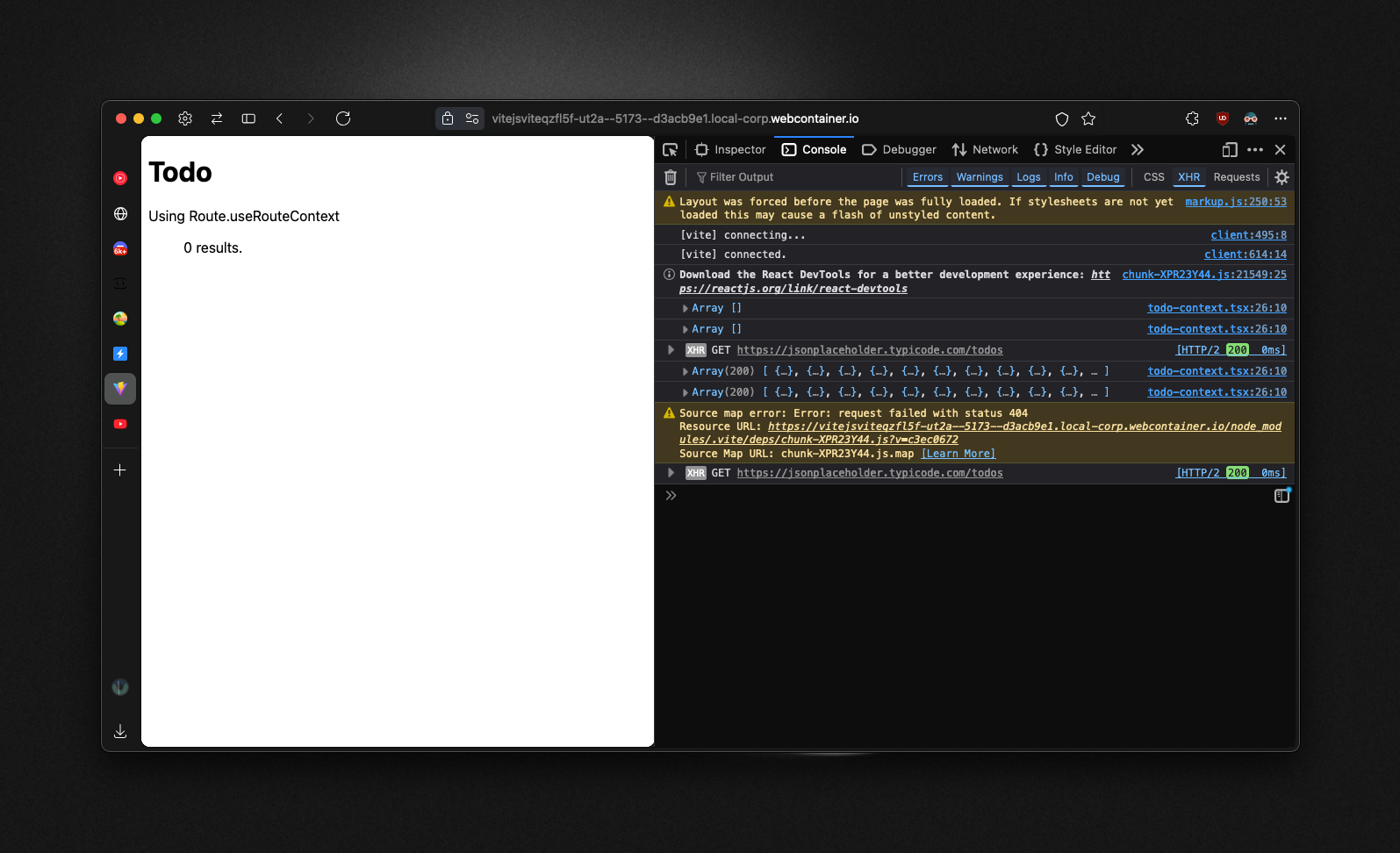Open browser settings gear icon
Viewport: 1400px width, 853px height.
click(x=185, y=118)
